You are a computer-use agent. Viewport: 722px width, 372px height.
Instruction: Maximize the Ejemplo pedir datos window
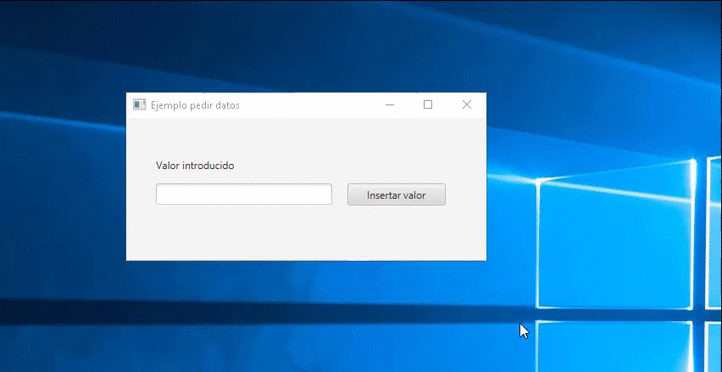(428, 105)
